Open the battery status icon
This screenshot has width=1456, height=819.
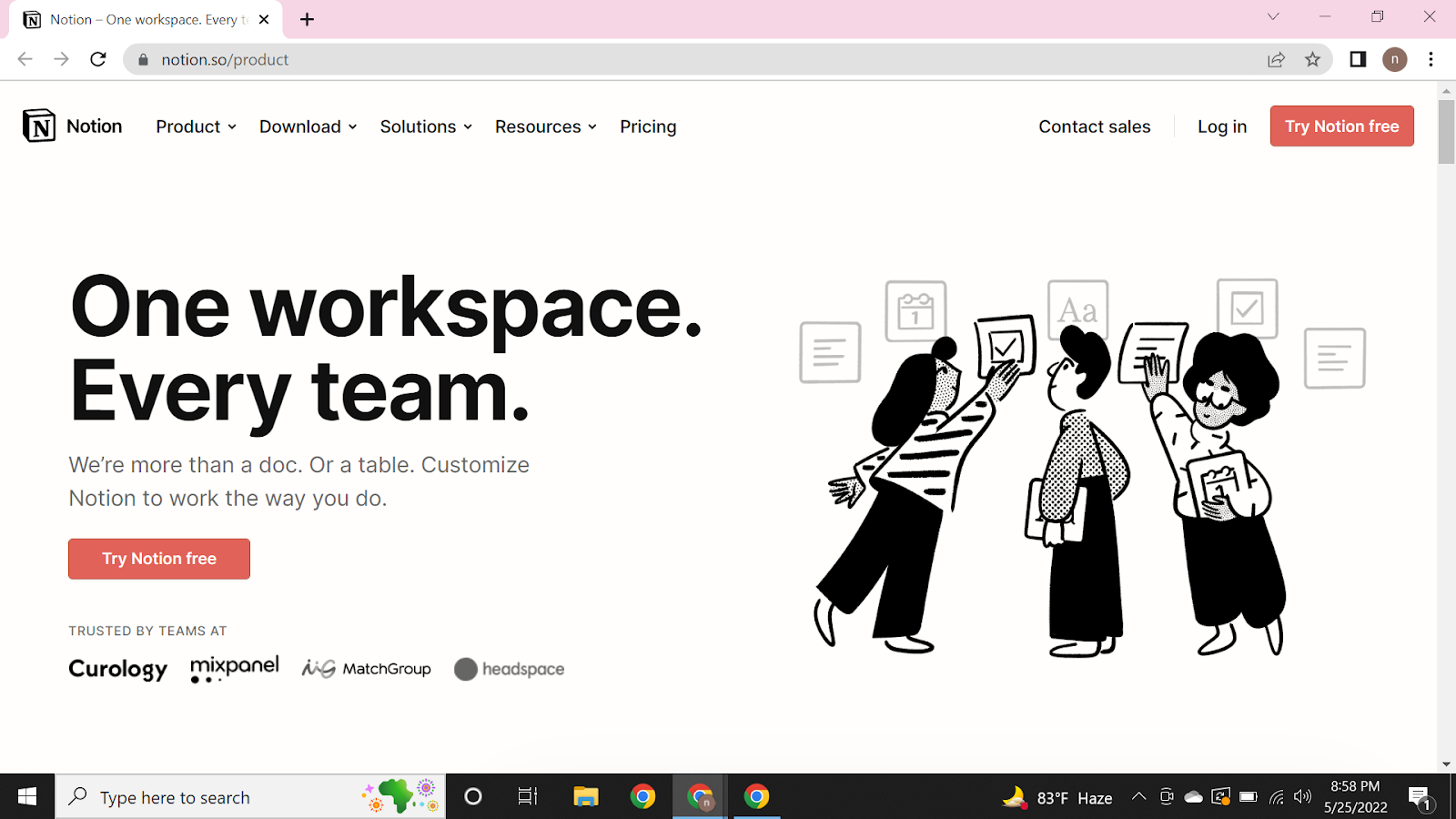(1249, 797)
